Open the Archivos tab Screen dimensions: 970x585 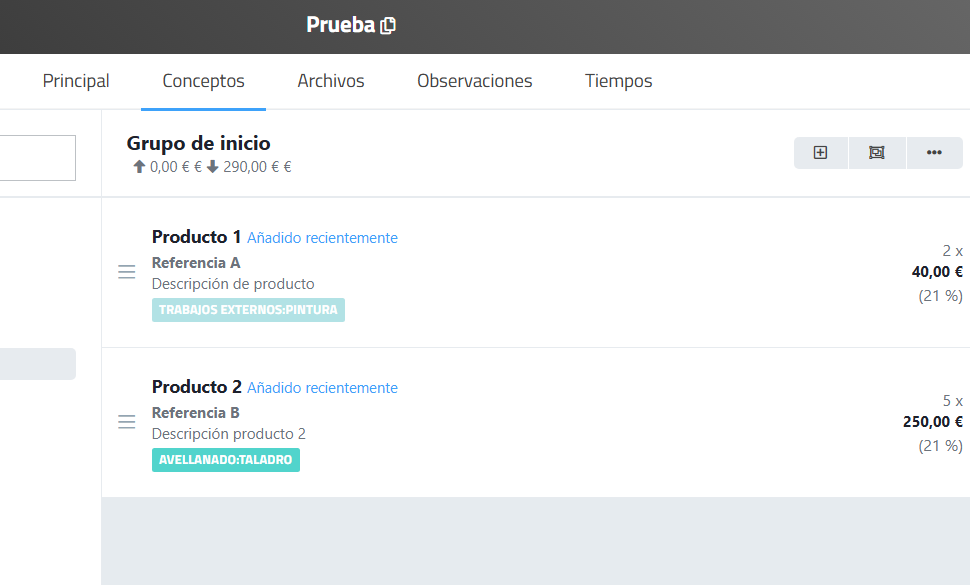[x=331, y=81]
